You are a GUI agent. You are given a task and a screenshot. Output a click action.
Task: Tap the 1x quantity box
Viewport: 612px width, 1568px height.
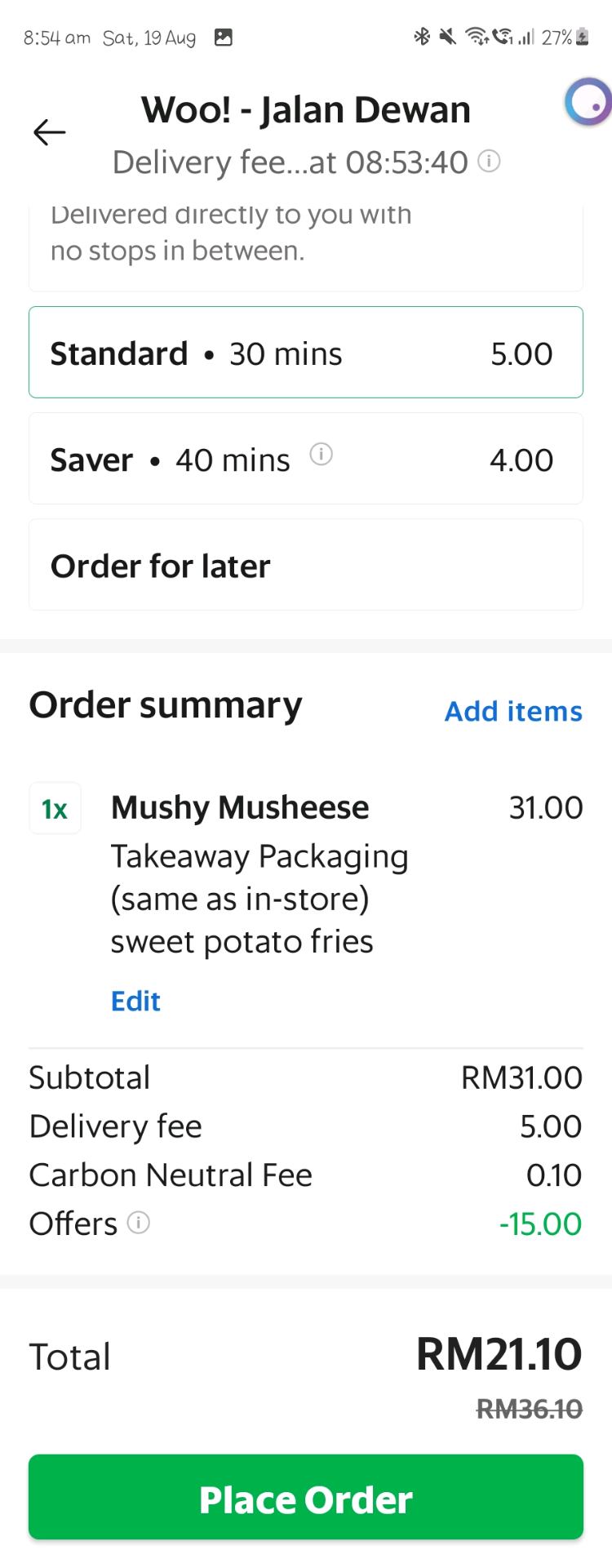[55, 809]
